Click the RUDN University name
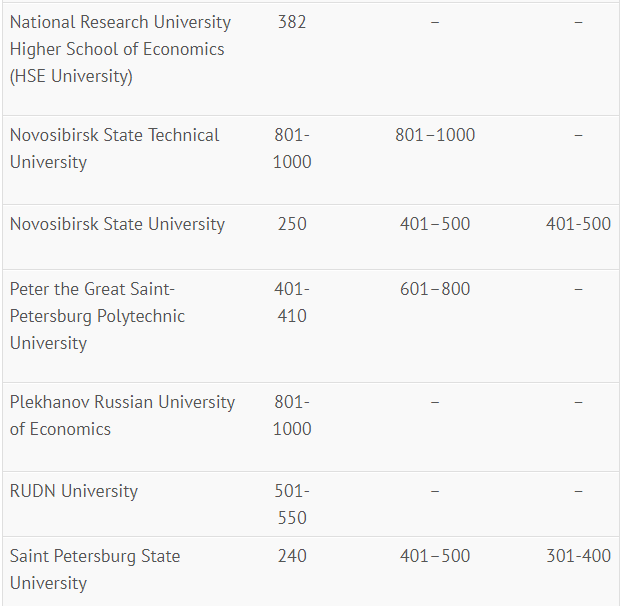622x606 pixels. pos(74,491)
